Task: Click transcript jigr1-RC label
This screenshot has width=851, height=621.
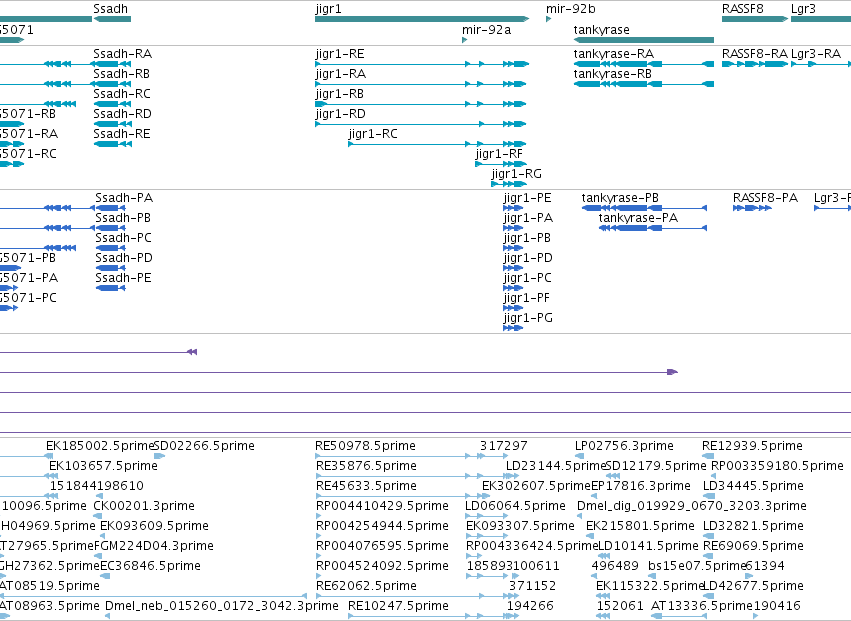Action: (x=373, y=134)
